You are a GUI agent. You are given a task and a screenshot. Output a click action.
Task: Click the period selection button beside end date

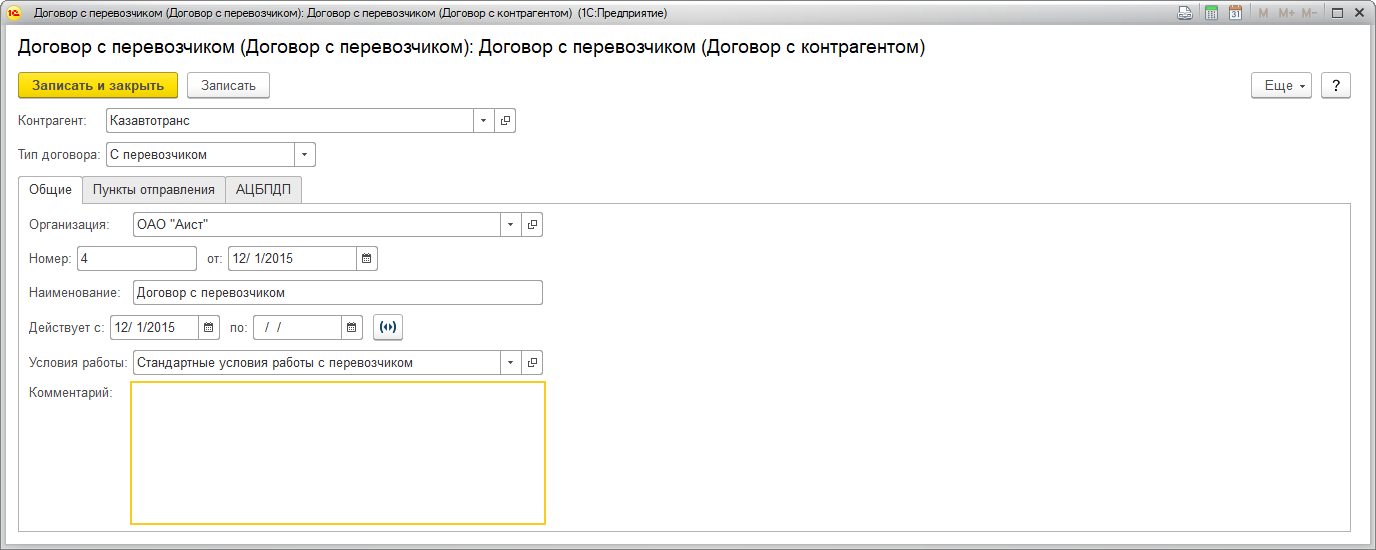(388, 328)
